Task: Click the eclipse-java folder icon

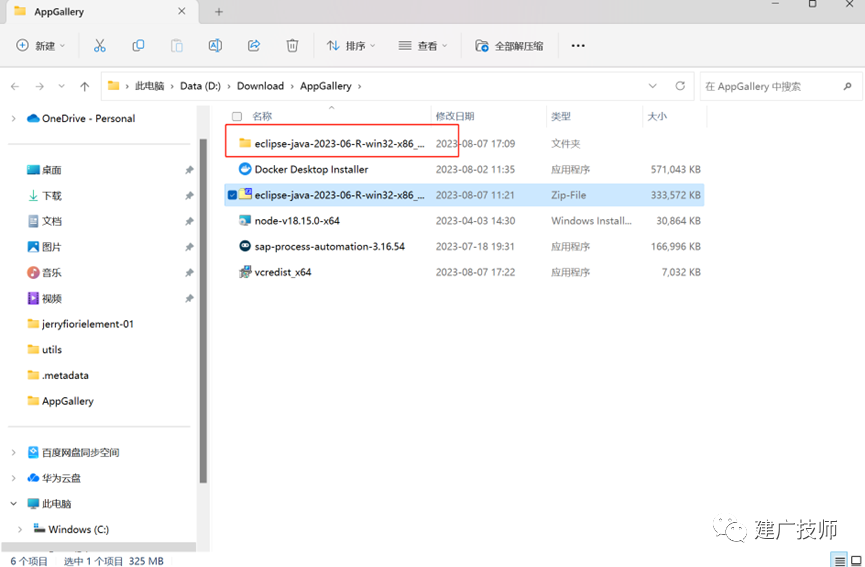Action: point(245,143)
